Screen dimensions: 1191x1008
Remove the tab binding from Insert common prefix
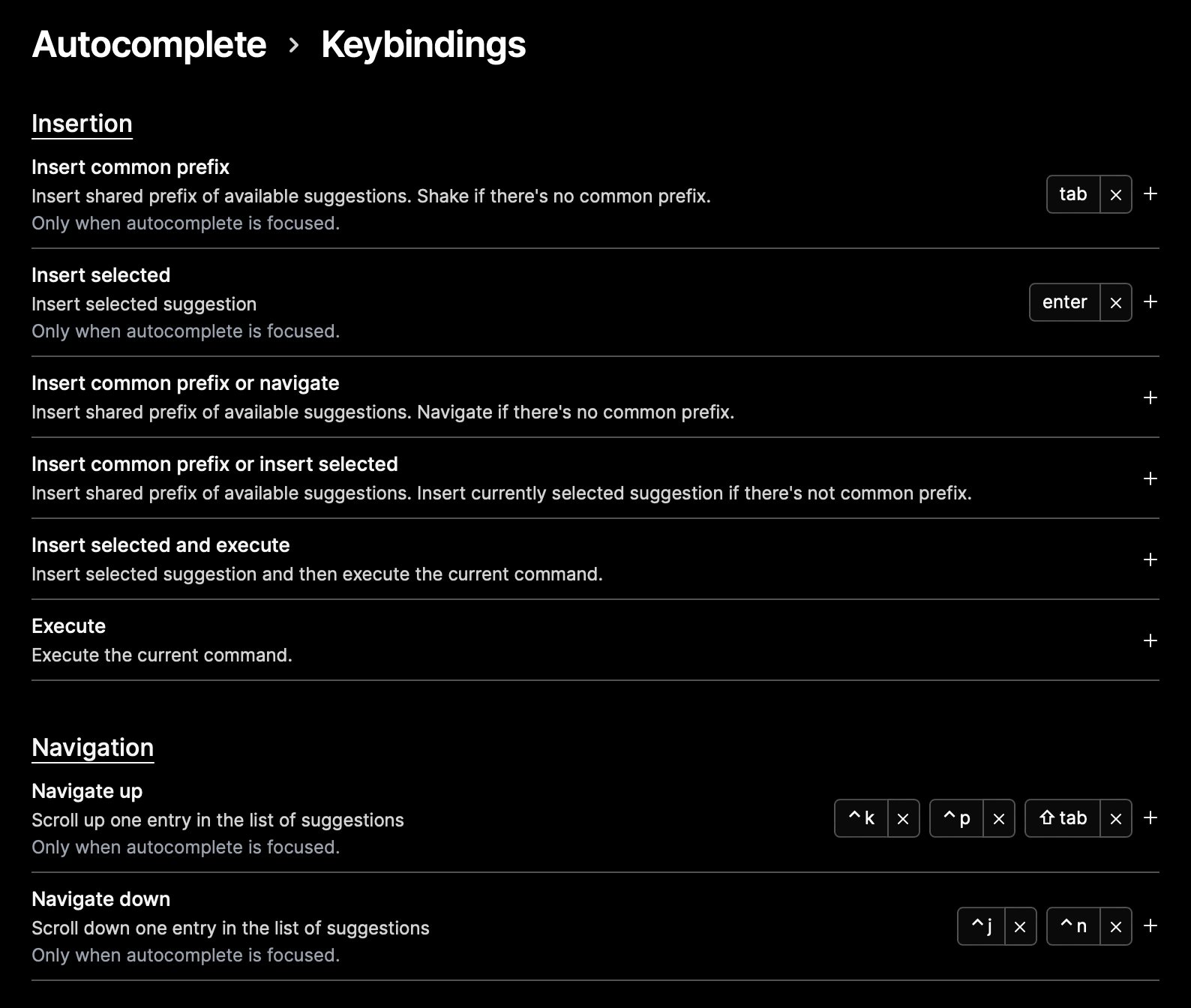click(x=1115, y=193)
